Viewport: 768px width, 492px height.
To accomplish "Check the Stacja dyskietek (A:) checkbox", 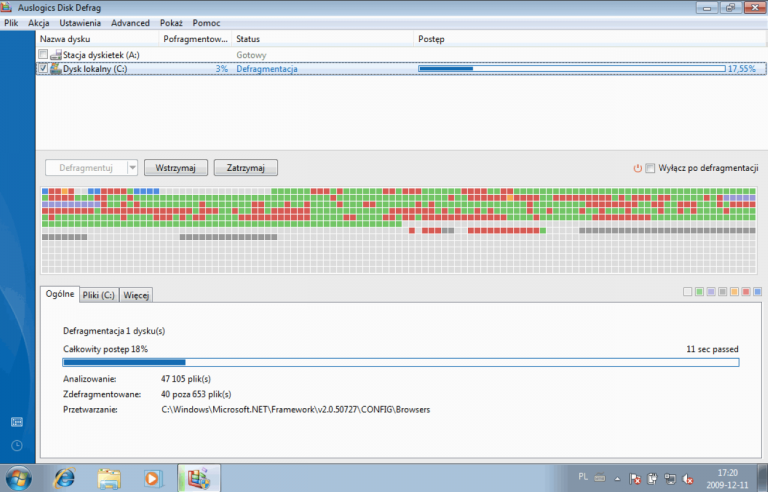I will (x=43, y=54).
